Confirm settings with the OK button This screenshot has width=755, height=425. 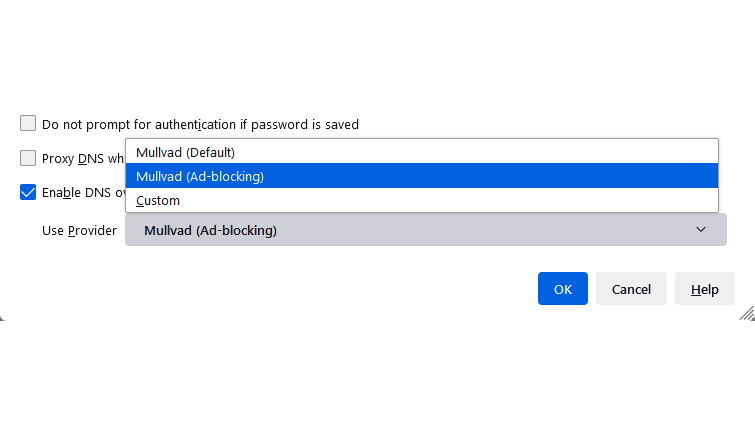point(563,289)
